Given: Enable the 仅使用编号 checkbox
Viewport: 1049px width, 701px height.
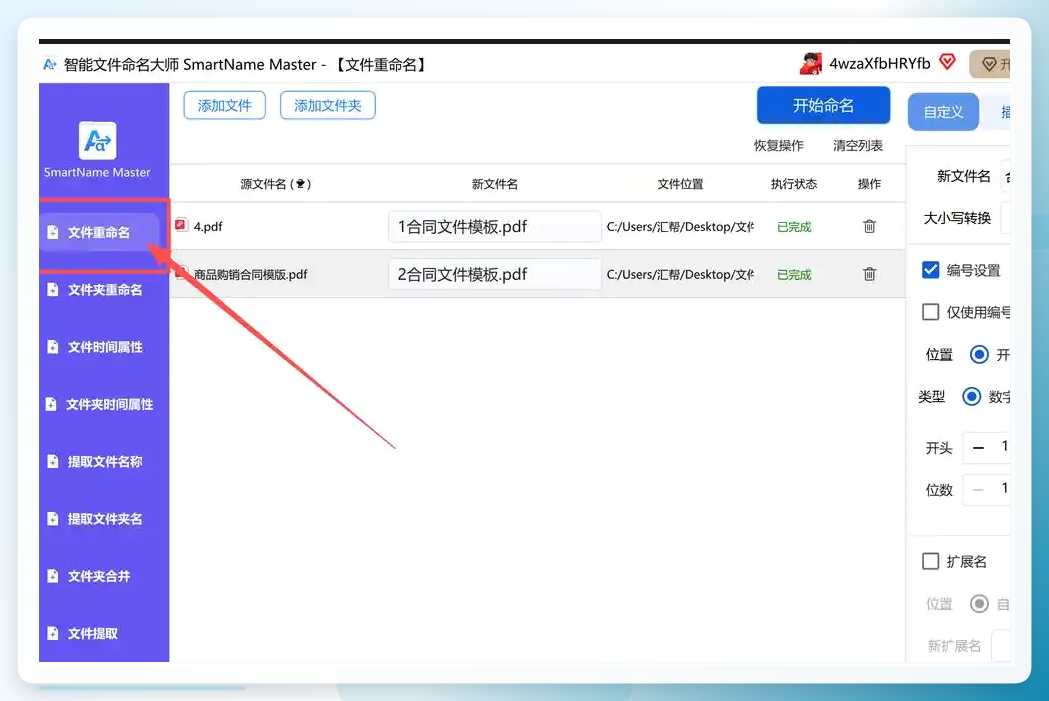Looking at the screenshot, I should pos(931,312).
